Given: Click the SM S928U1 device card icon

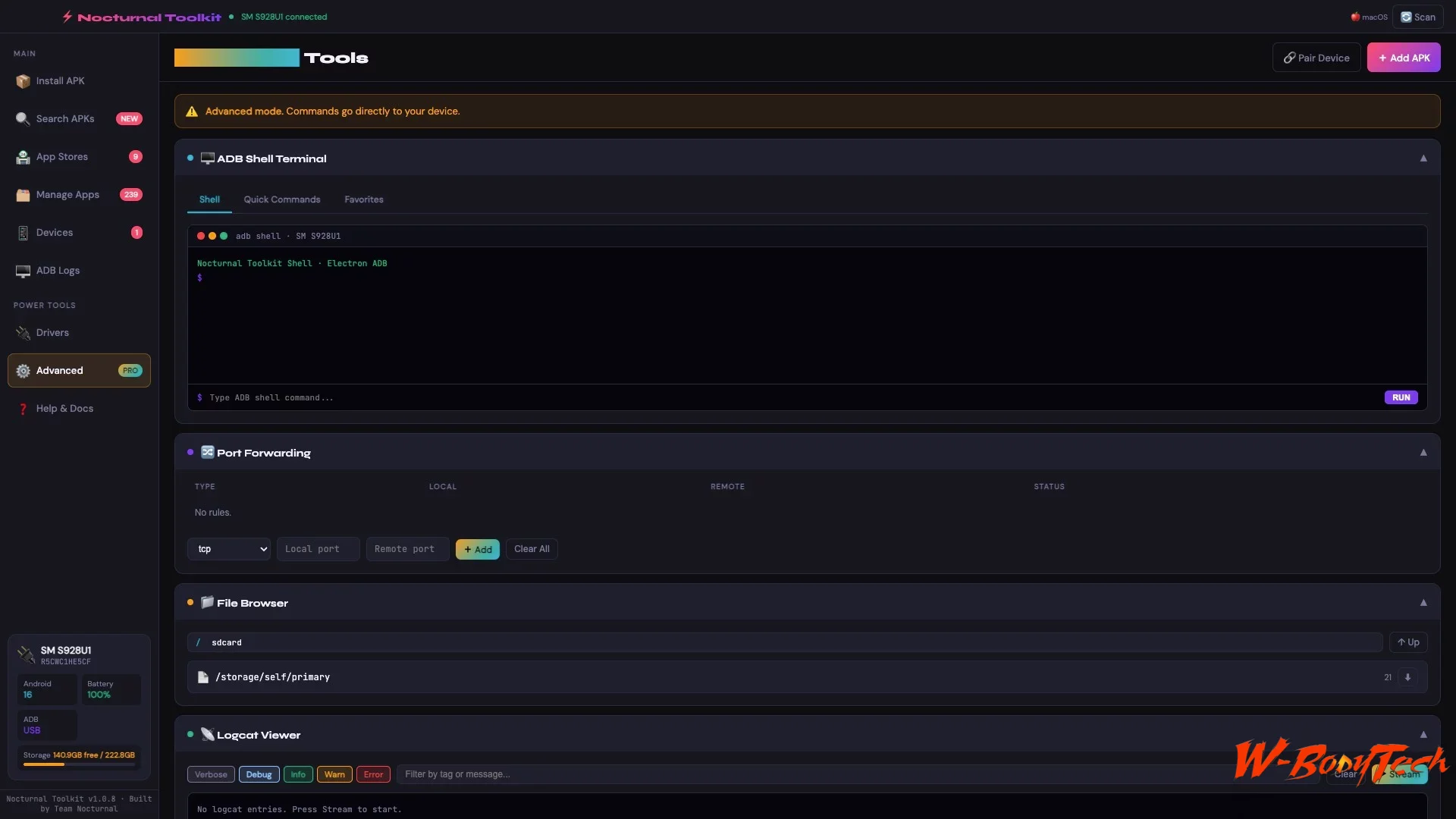Looking at the screenshot, I should (26, 654).
